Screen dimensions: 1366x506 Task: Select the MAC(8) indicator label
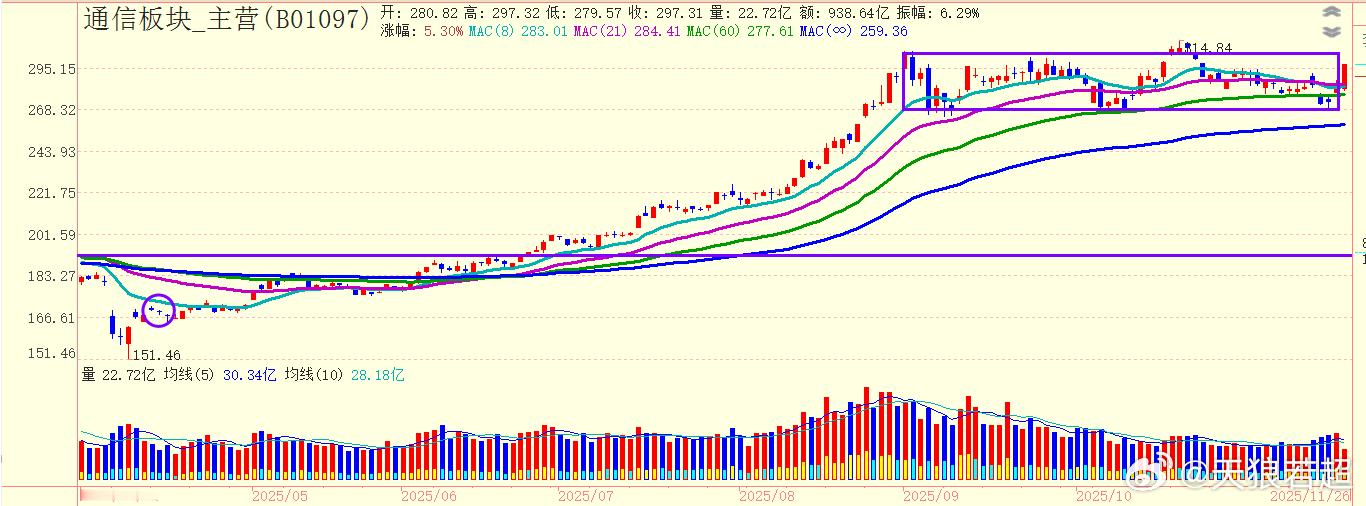click(492, 31)
